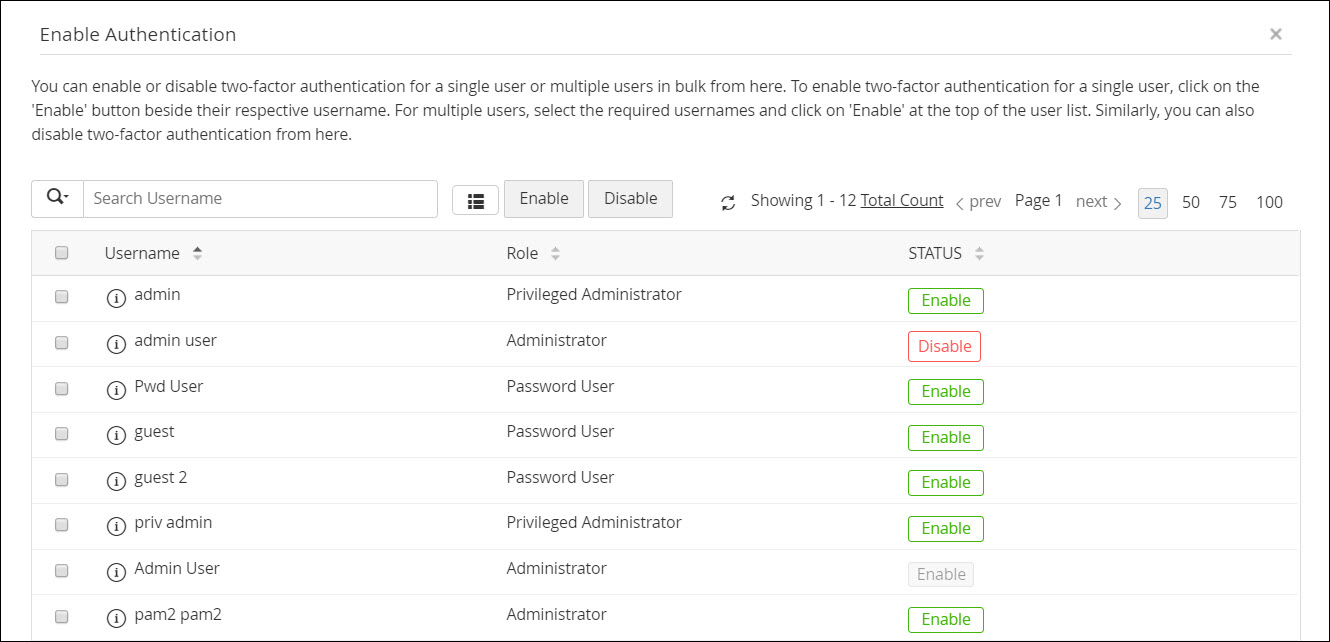1330x642 pixels.
Task: Select checkbox for the guest row
Action: point(62,433)
